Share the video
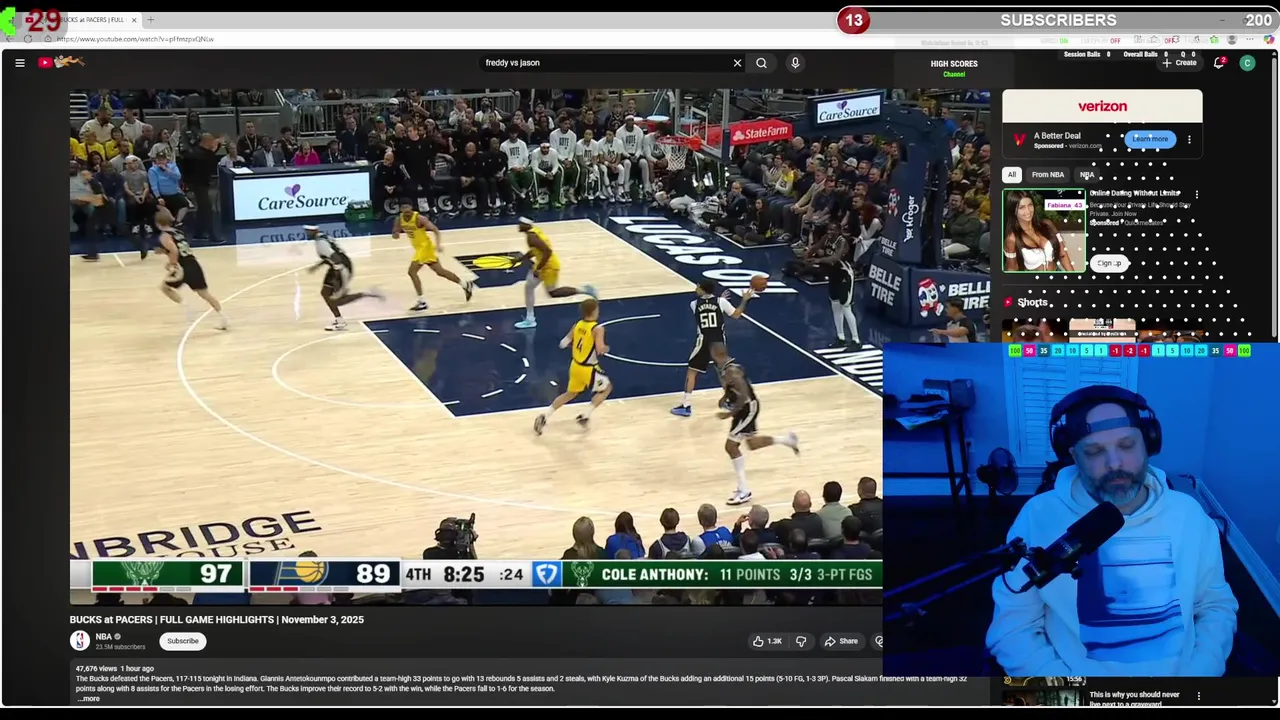This screenshot has width=1280, height=720. (841, 641)
